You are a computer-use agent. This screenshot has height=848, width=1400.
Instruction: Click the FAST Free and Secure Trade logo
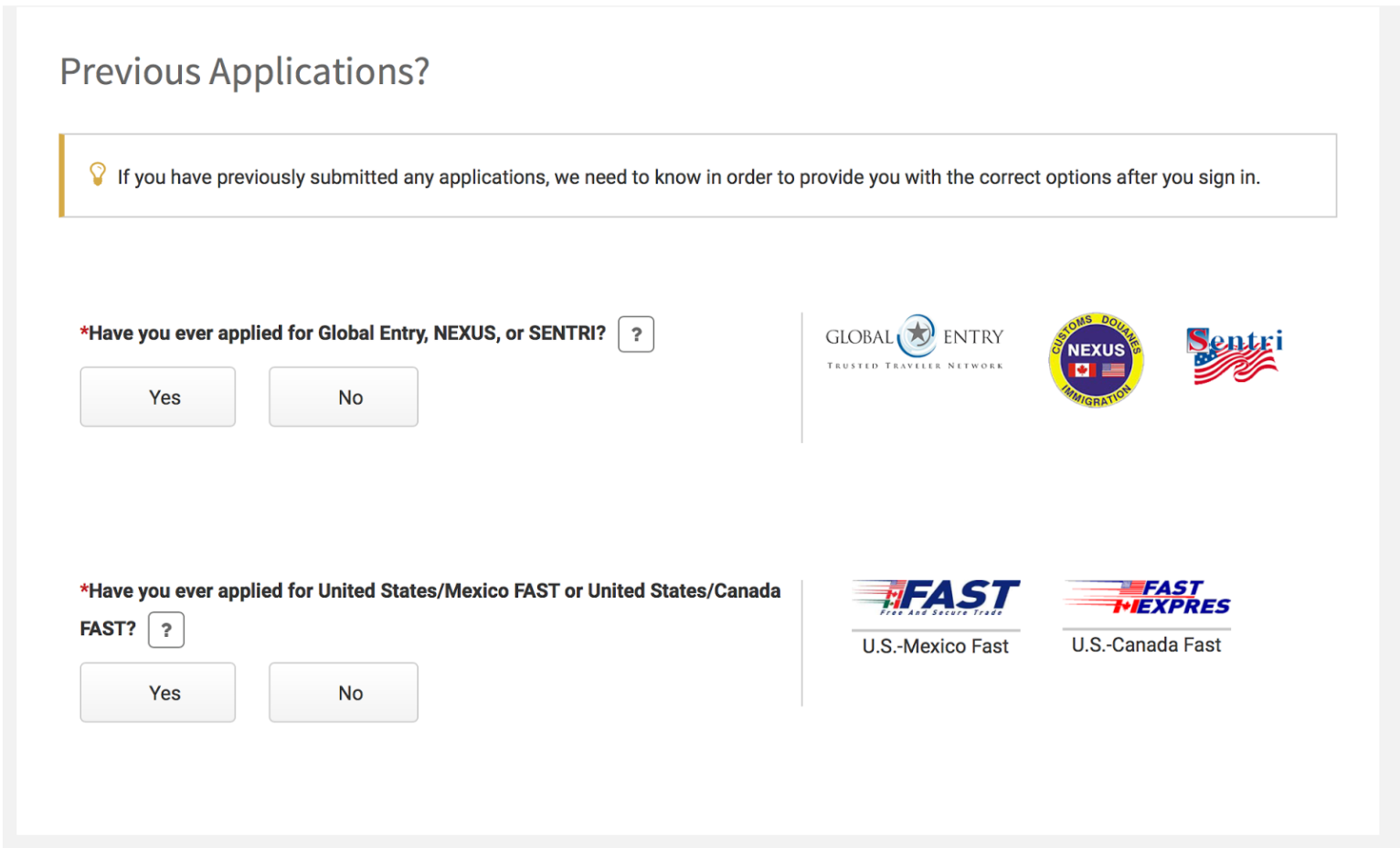pos(936,598)
